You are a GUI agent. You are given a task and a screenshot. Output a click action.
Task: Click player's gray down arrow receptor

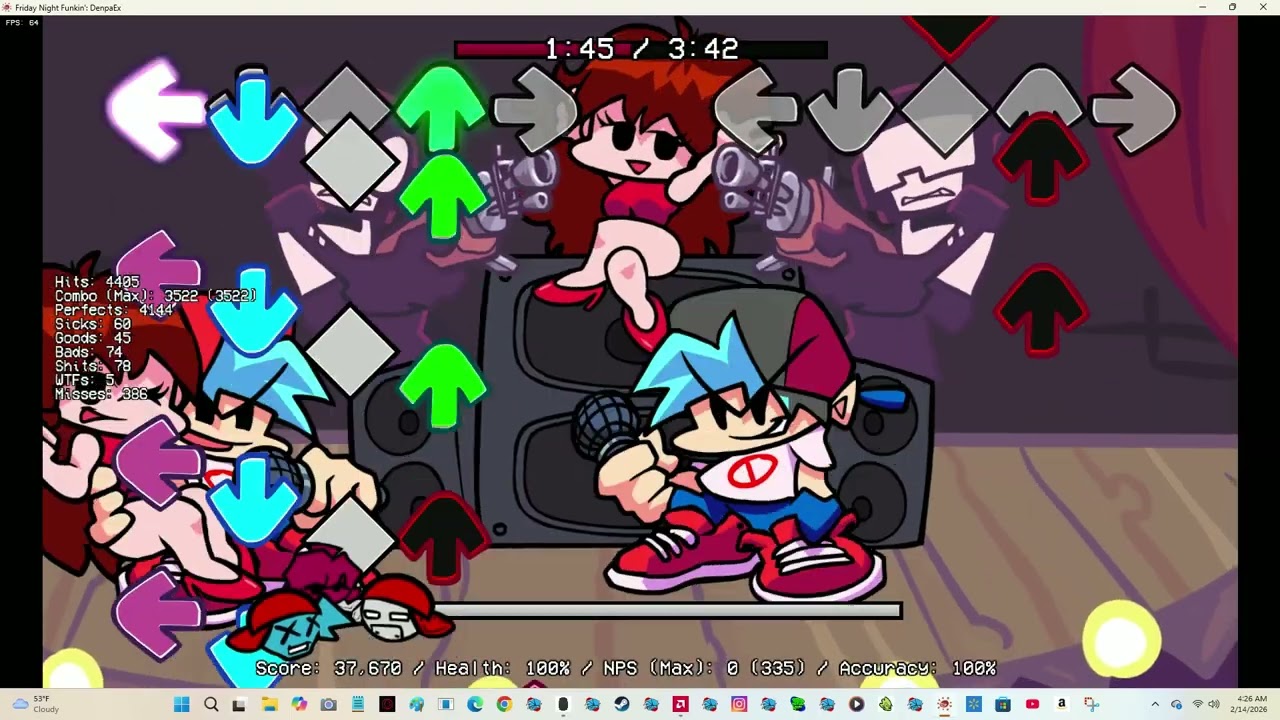(851, 110)
